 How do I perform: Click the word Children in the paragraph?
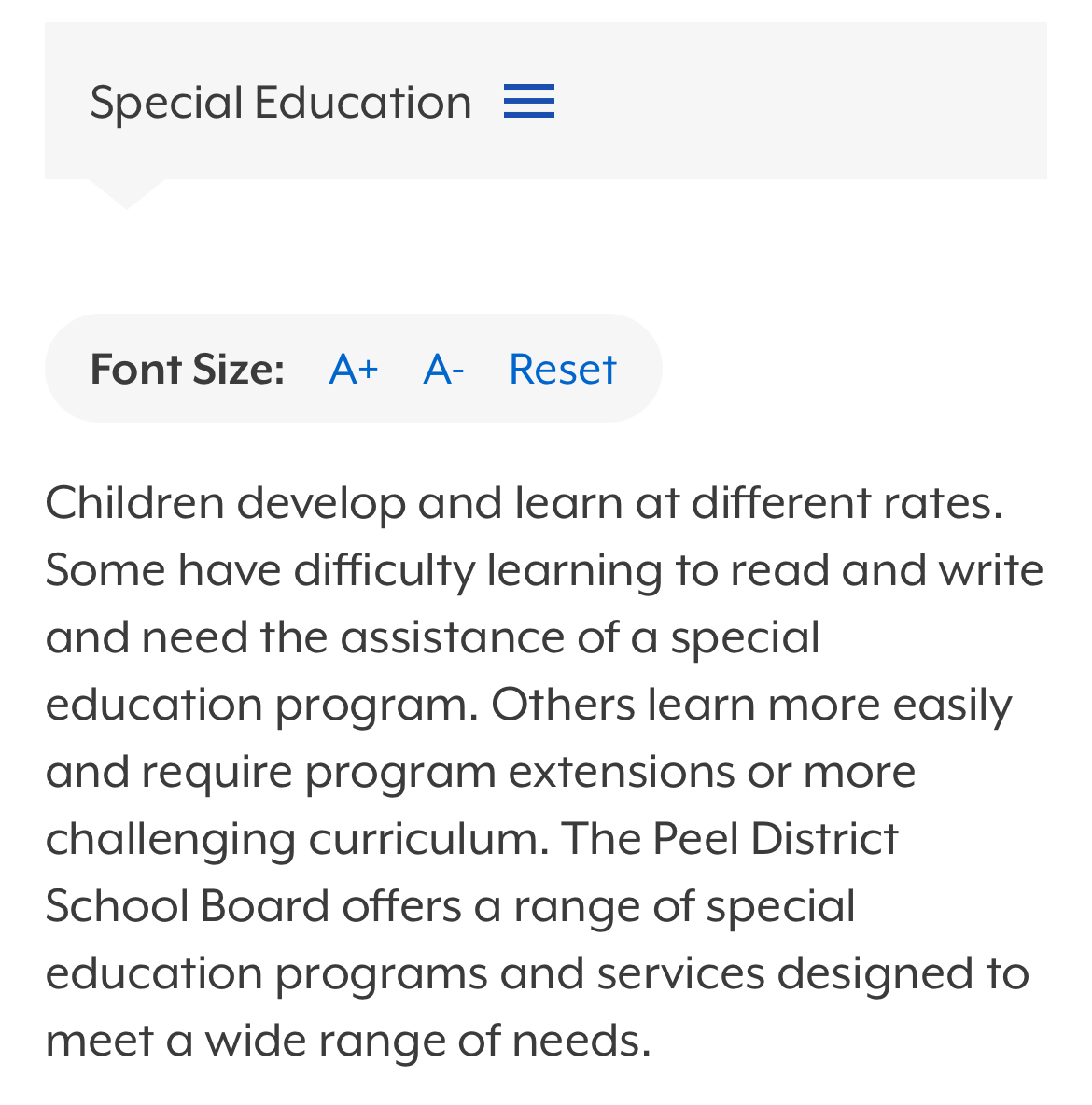134,503
